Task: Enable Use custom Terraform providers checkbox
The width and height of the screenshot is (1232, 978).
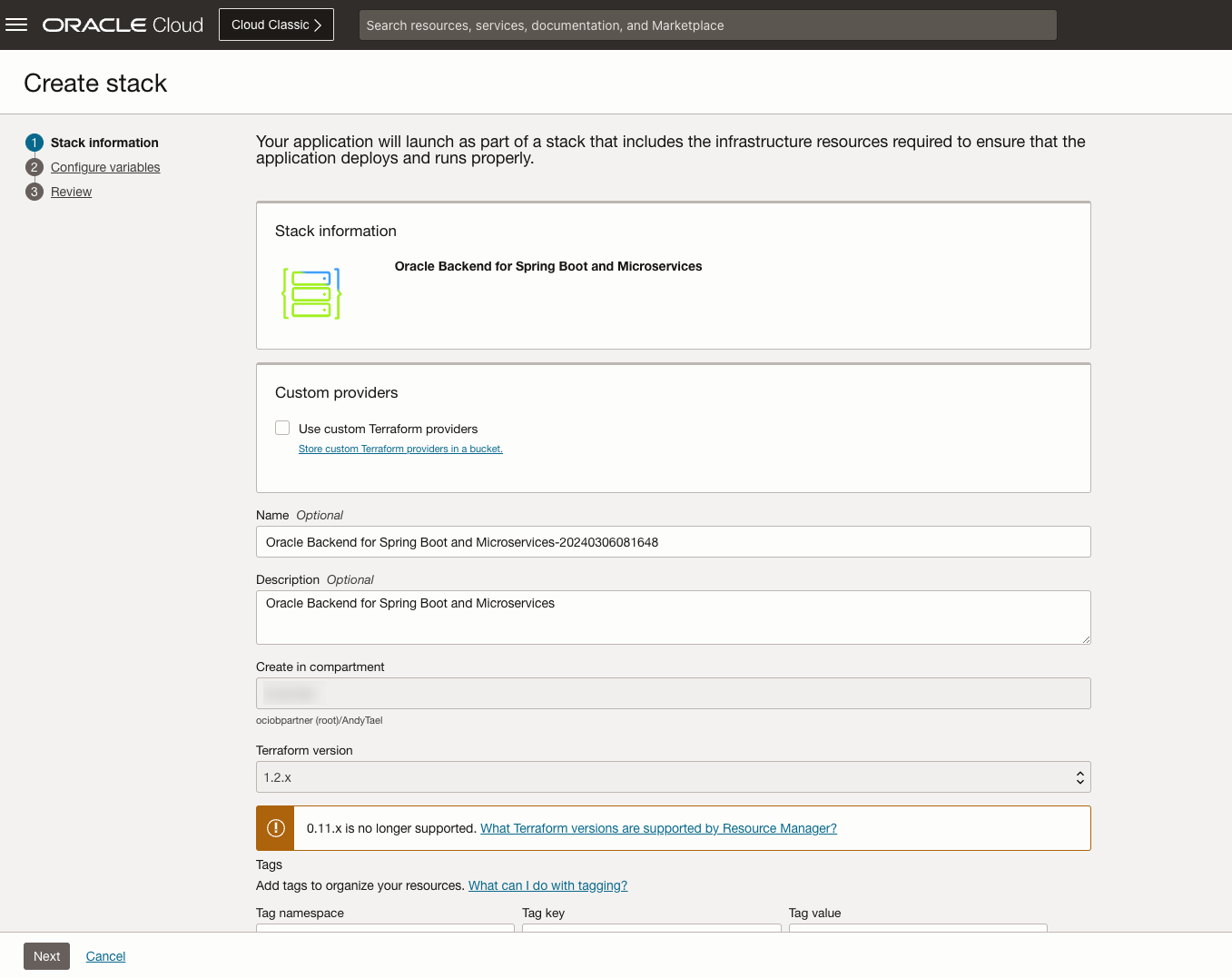Action: (x=282, y=428)
